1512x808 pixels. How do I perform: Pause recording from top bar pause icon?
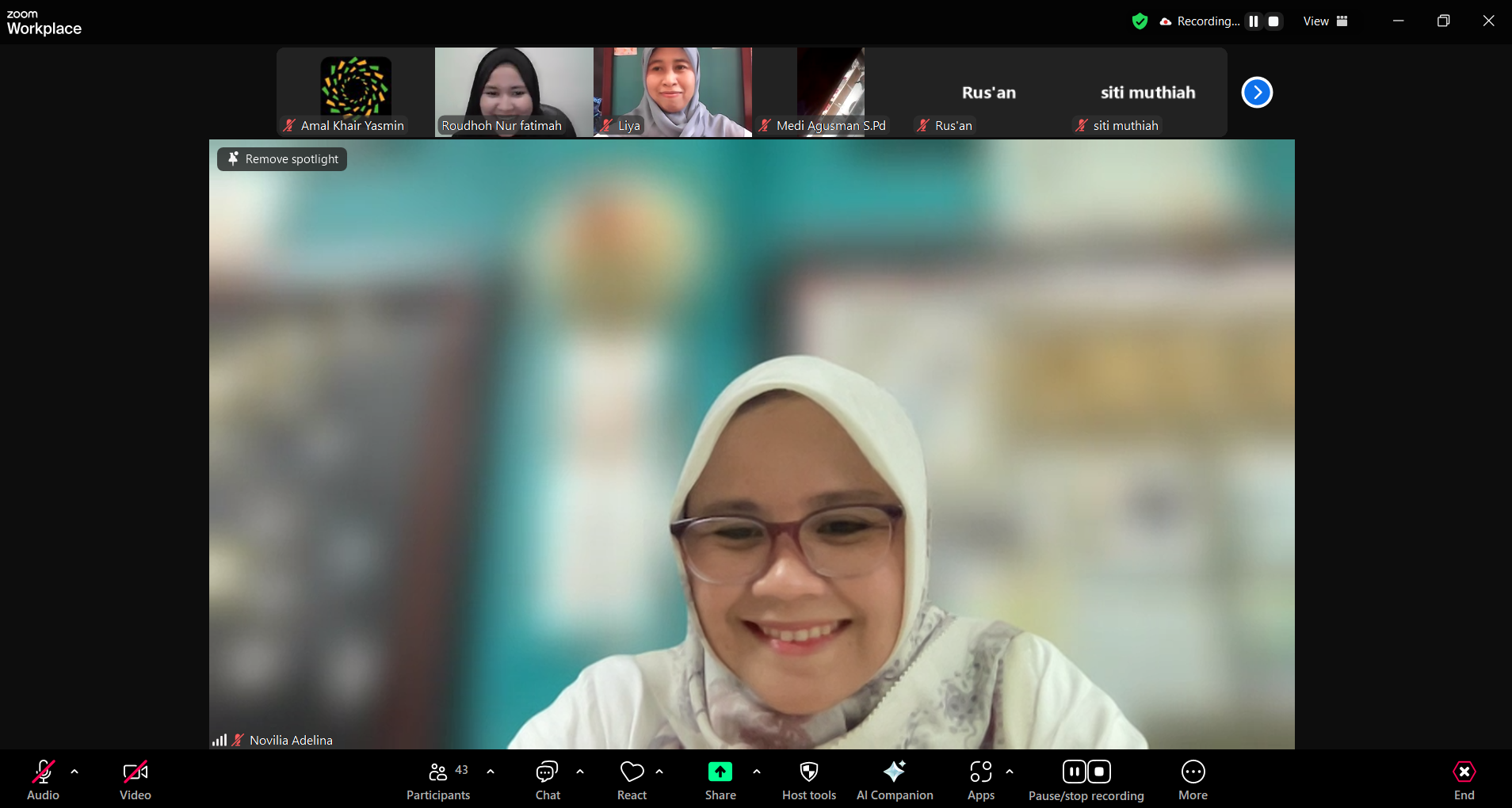pyautogui.click(x=1254, y=21)
